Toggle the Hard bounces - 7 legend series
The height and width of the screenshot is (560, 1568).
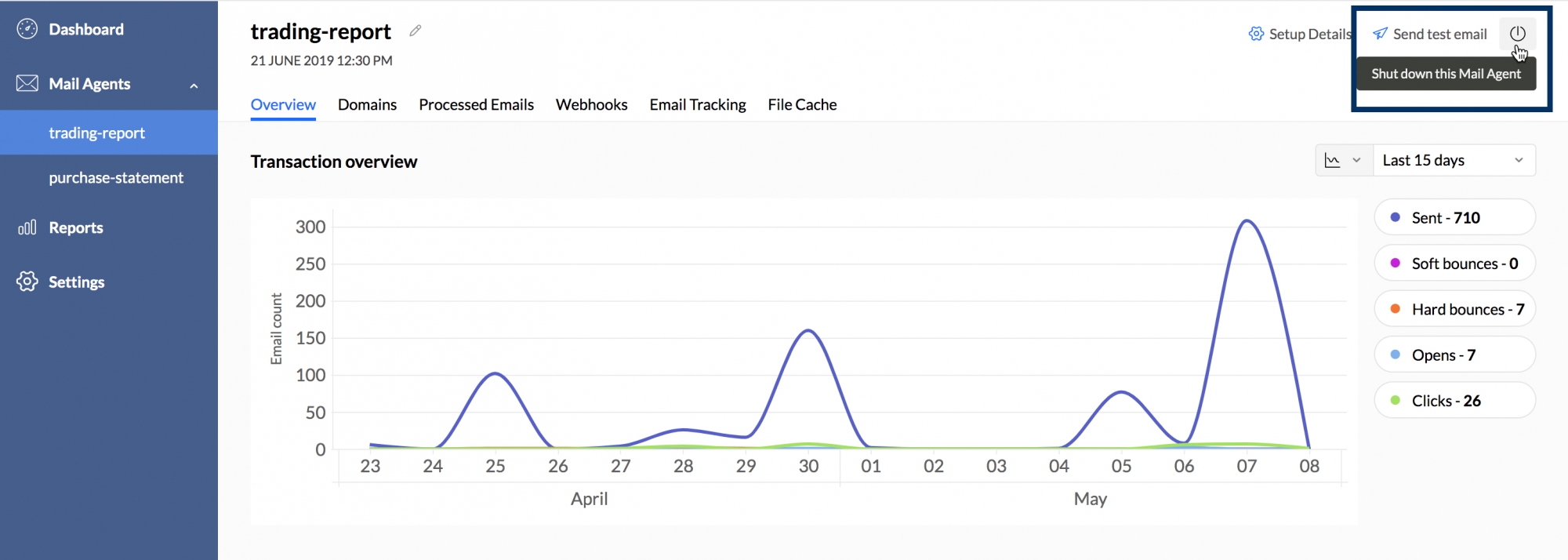pyautogui.click(x=1454, y=309)
